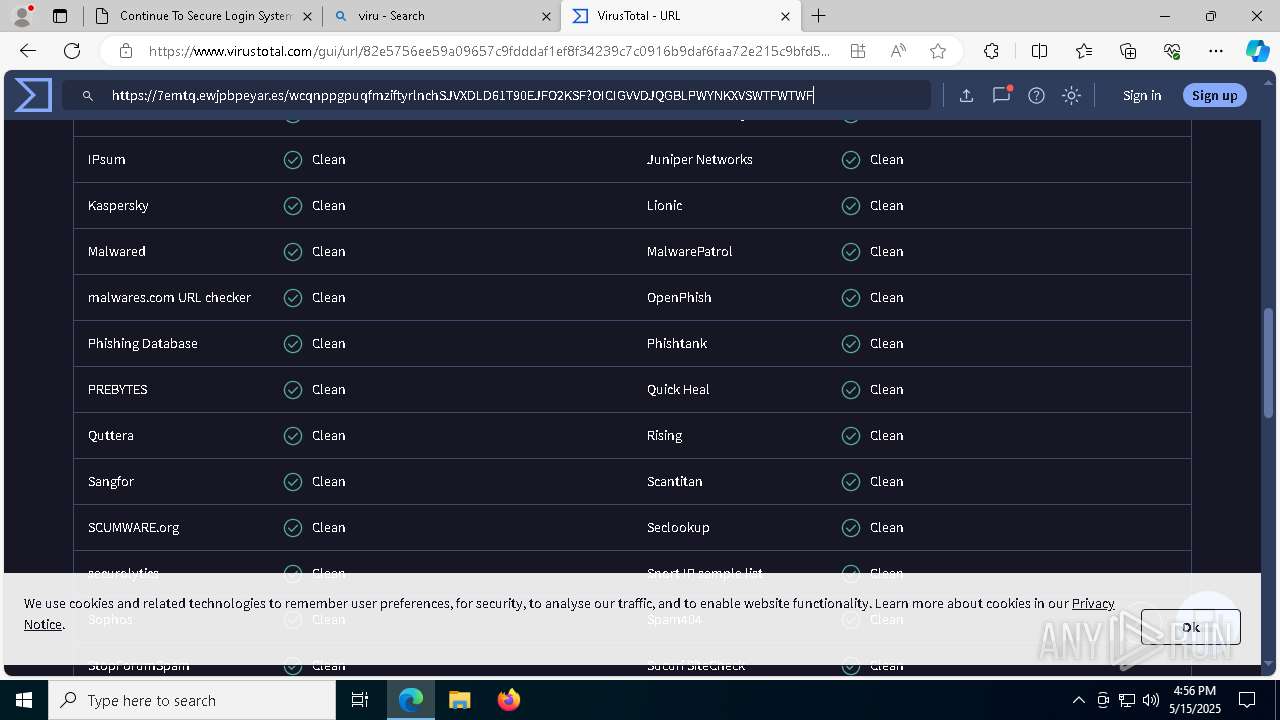The width and height of the screenshot is (1280, 720).
Task: Open browser essentials heart icon
Action: 1172,51
